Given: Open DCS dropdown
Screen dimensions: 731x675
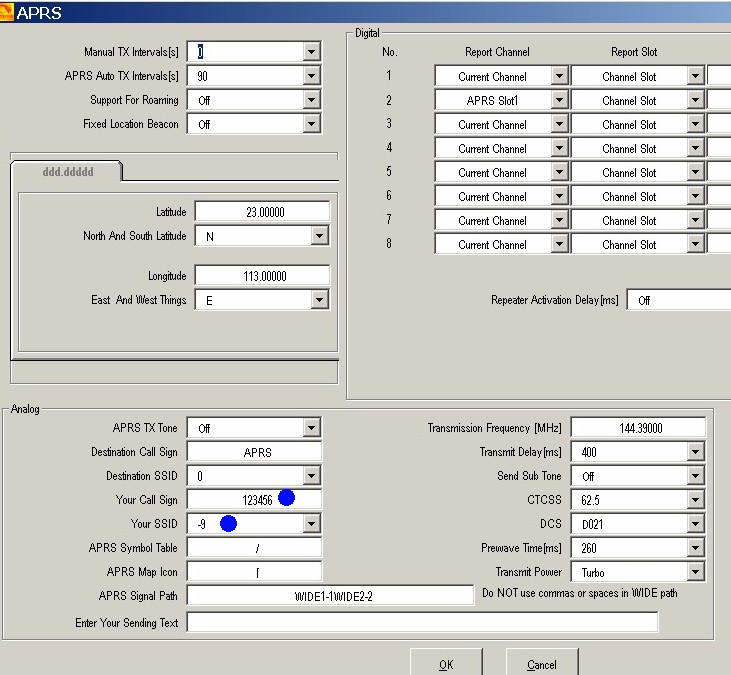Looking at the screenshot, I should pos(695,524).
